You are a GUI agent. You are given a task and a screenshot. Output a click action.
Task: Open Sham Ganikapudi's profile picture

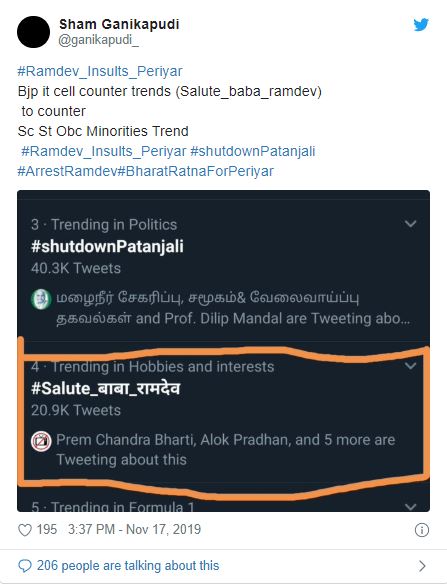pos(33,32)
